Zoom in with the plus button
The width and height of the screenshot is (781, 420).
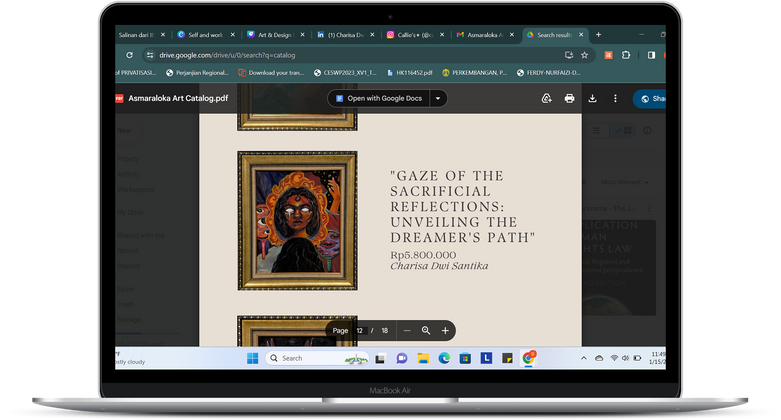coord(446,330)
